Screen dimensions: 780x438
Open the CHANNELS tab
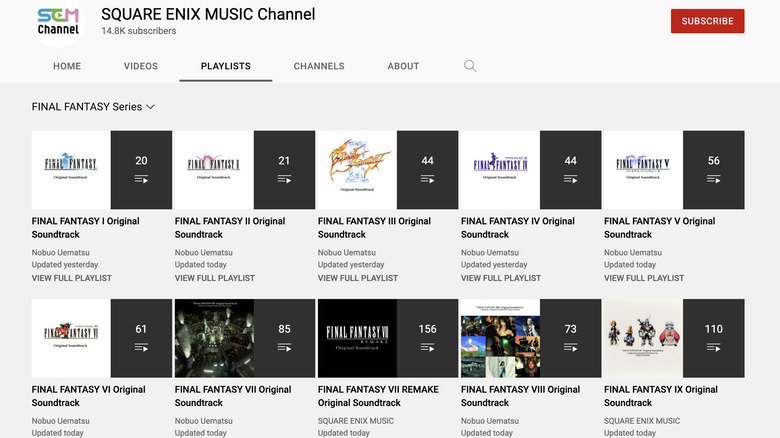[319, 66]
